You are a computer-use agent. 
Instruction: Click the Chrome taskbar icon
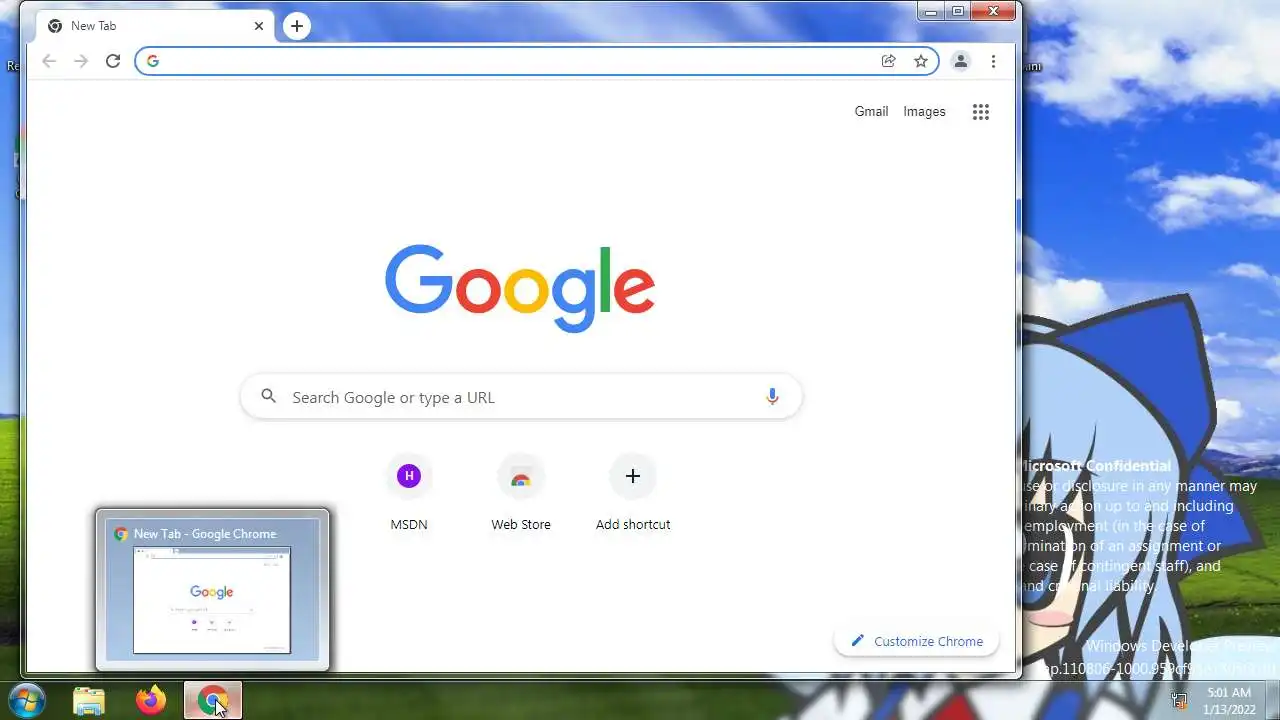pyautogui.click(x=212, y=701)
